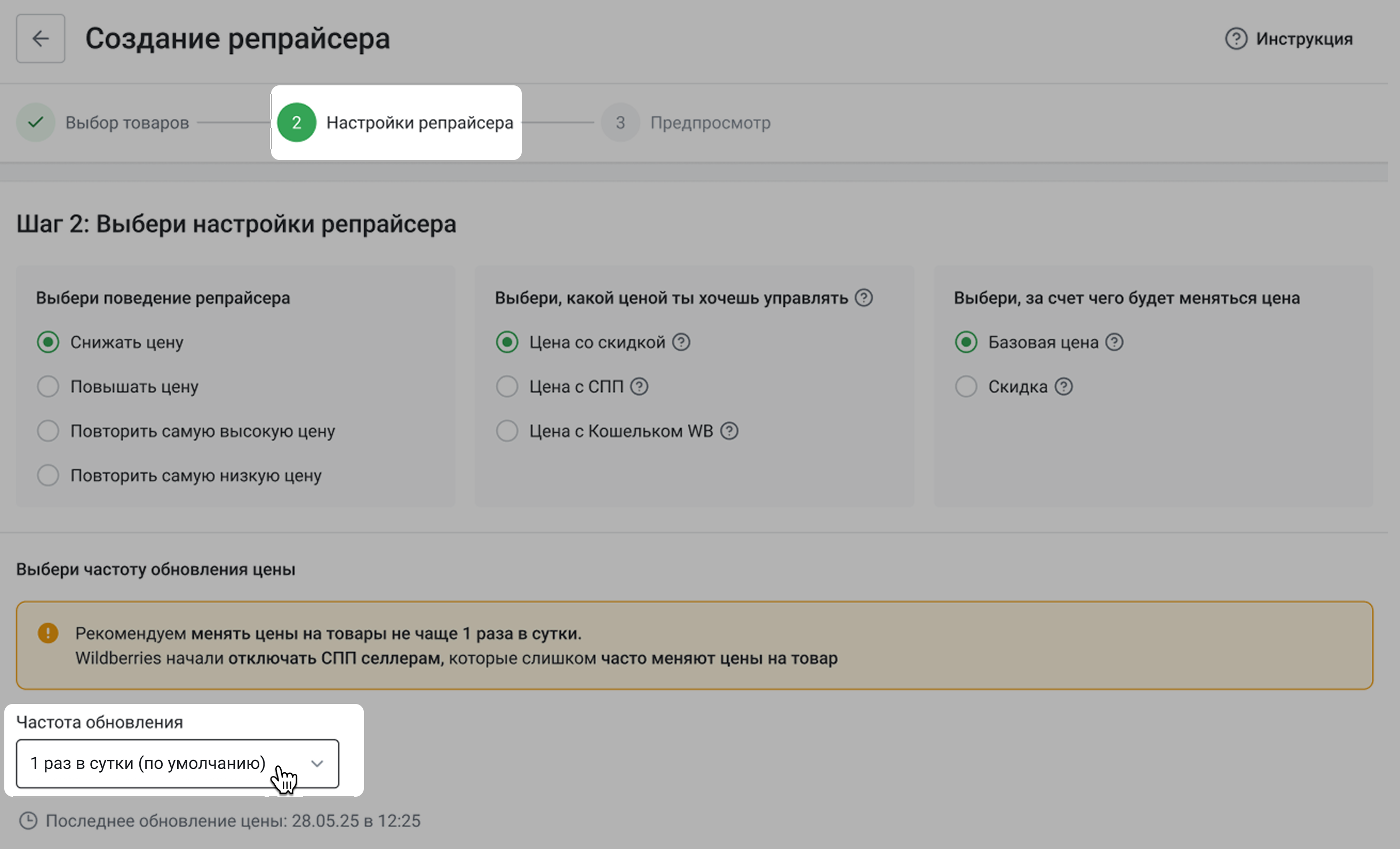Click the Шаг 2 heading text
The height and width of the screenshot is (849, 1400).
pyautogui.click(x=236, y=224)
